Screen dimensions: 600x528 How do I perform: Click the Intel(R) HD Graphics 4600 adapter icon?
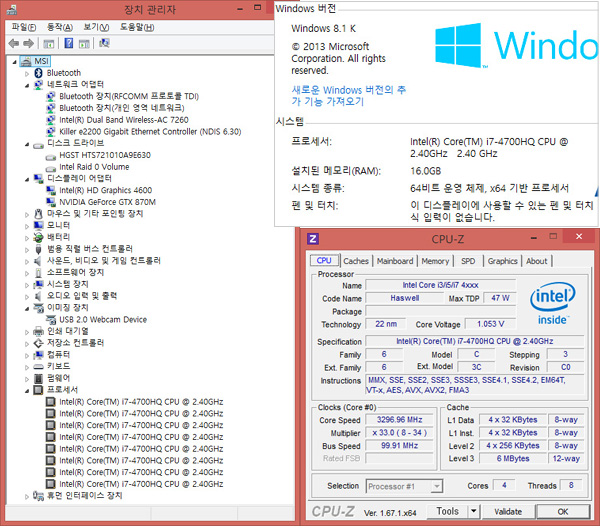pos(51,190)
